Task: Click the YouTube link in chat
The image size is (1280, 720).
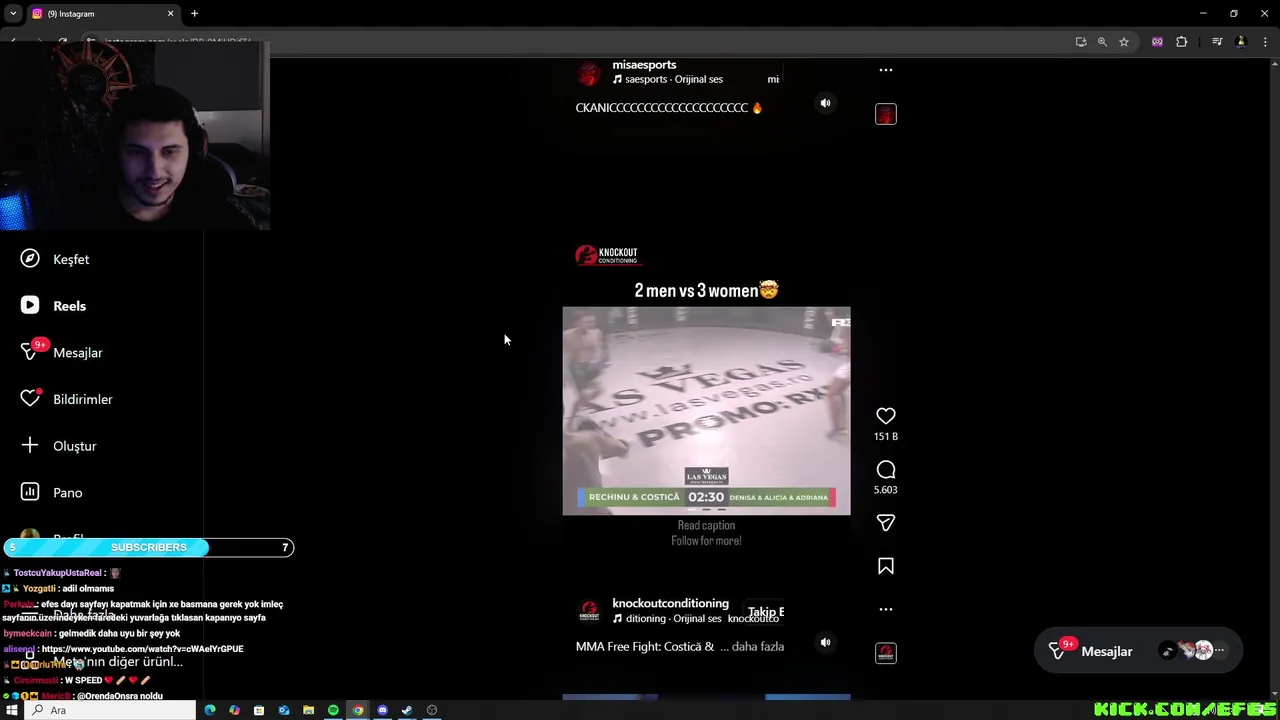Action: coord(143,649)
